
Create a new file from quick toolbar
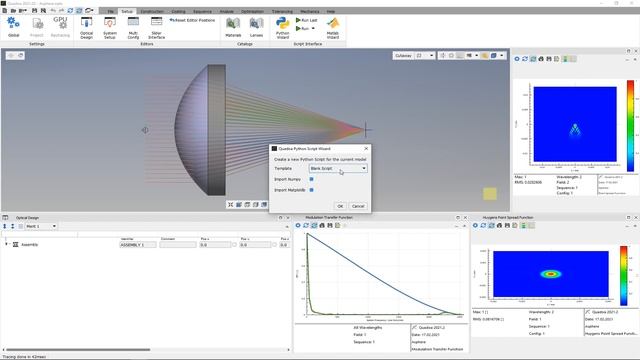tap(4, 11)
